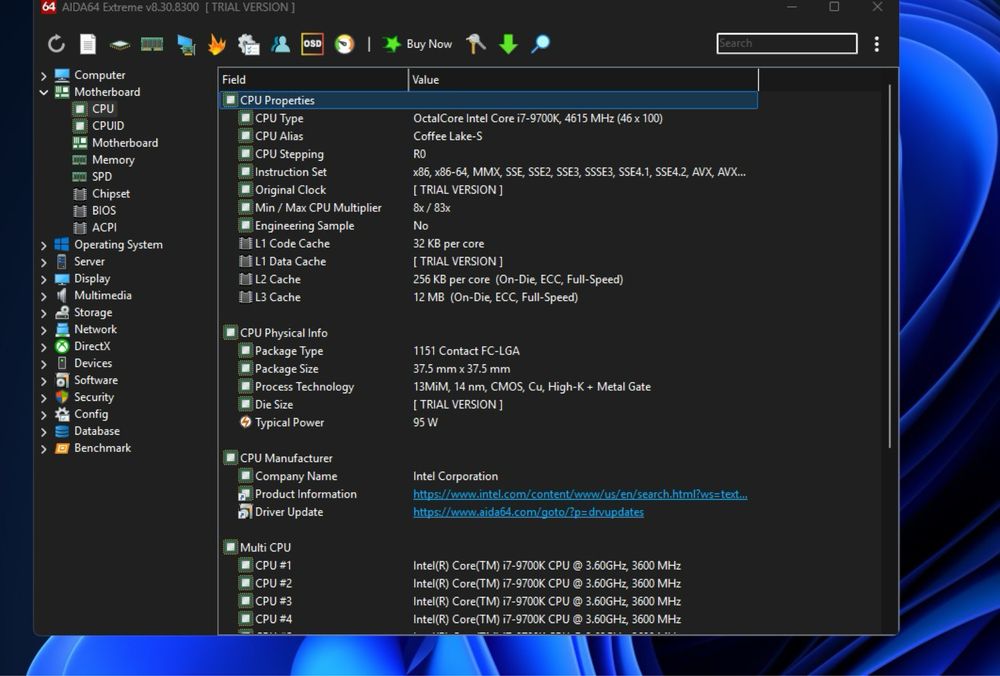Select the CPU #3 row
This screenshot has width=1000, height=676.
489,601
